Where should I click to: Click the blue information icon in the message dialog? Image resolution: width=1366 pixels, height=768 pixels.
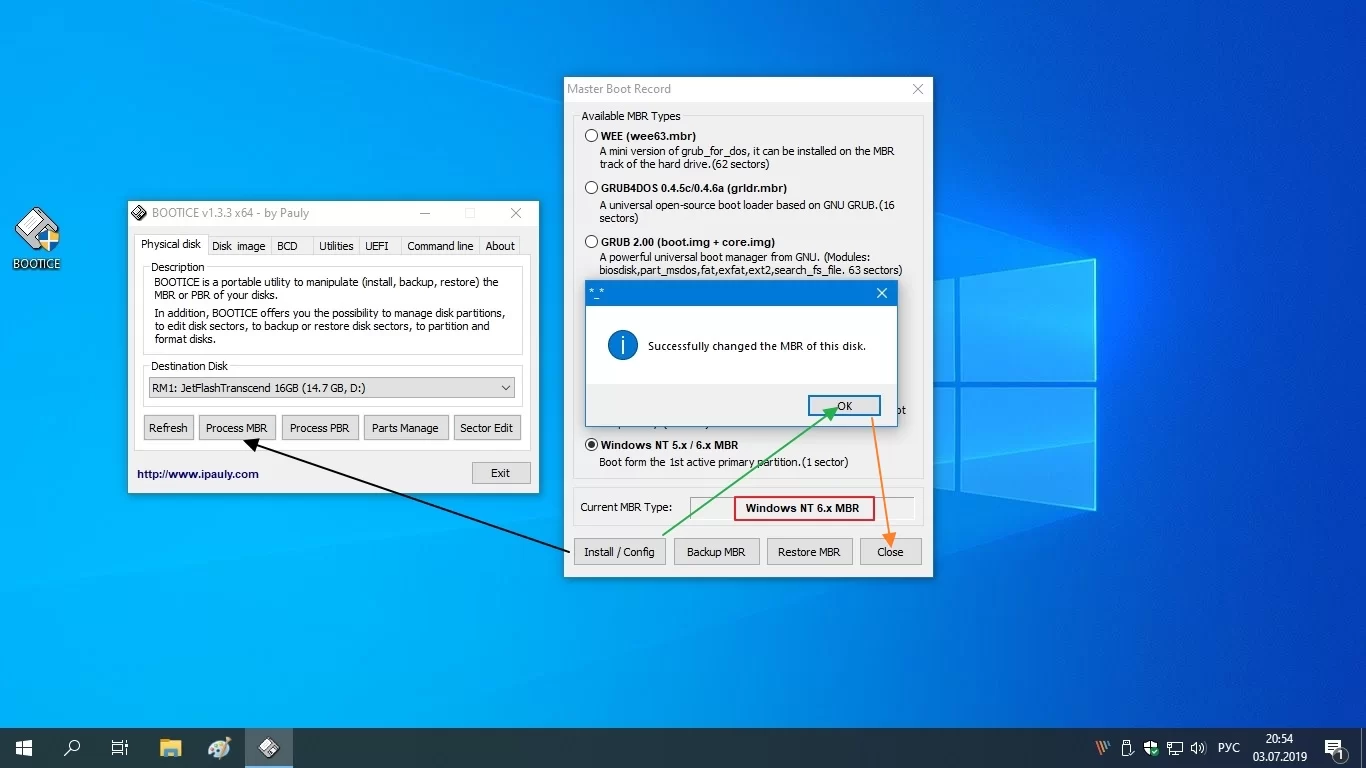click(622, 346)
